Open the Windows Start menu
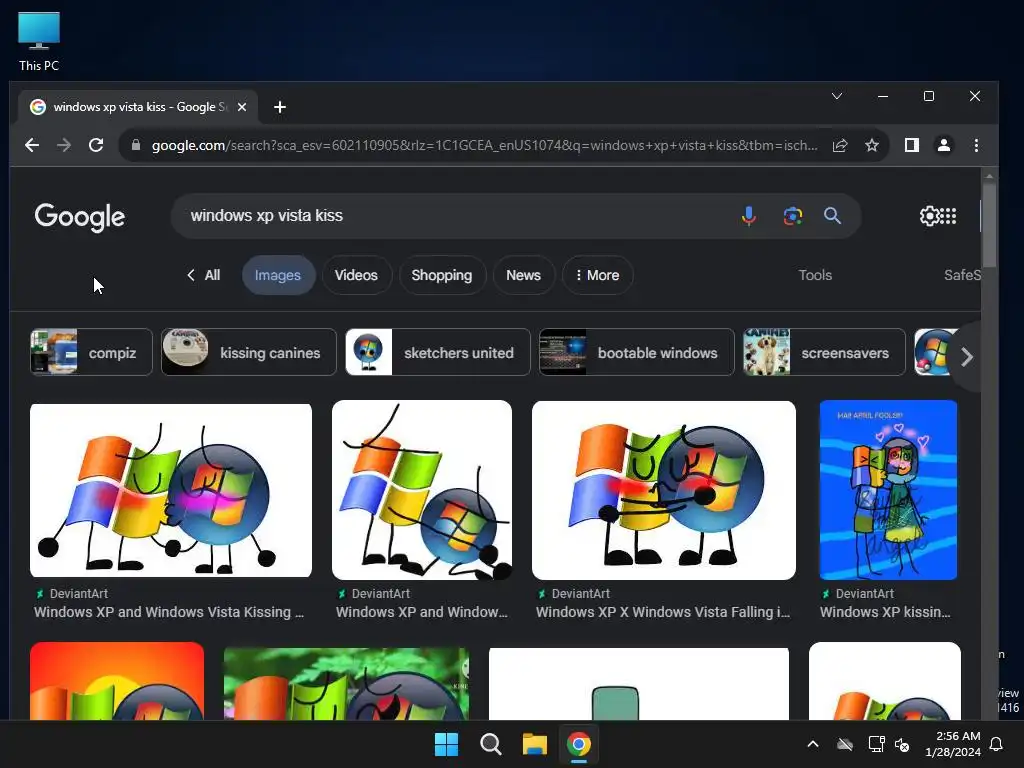This screenshot has height=768, width=1024. (x=447, y=744)
